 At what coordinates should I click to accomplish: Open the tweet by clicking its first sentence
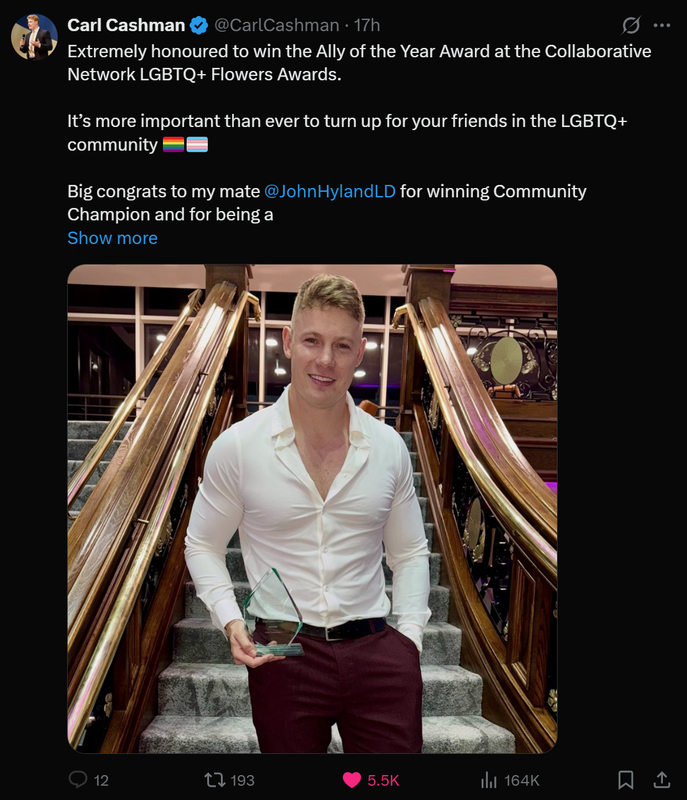click(x=359, y=63)
